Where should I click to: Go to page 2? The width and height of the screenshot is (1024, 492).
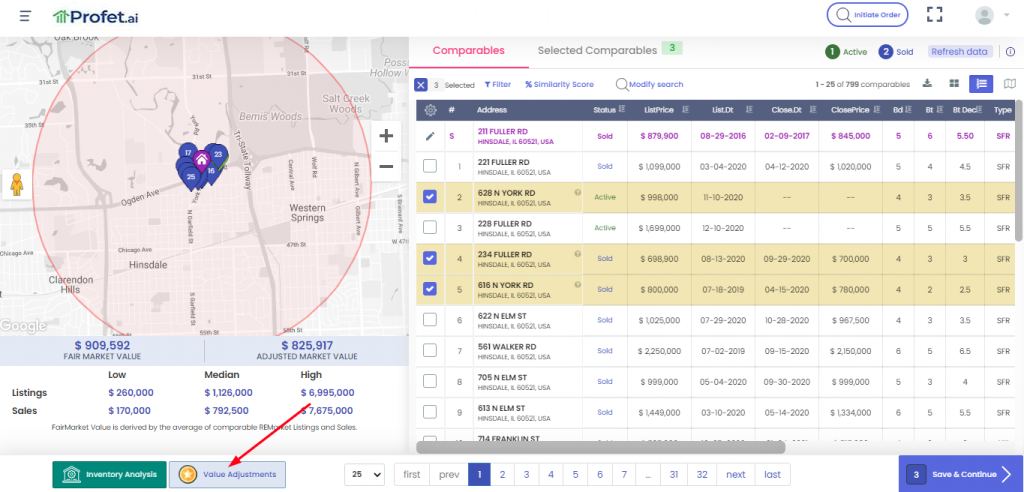[502, 474]
